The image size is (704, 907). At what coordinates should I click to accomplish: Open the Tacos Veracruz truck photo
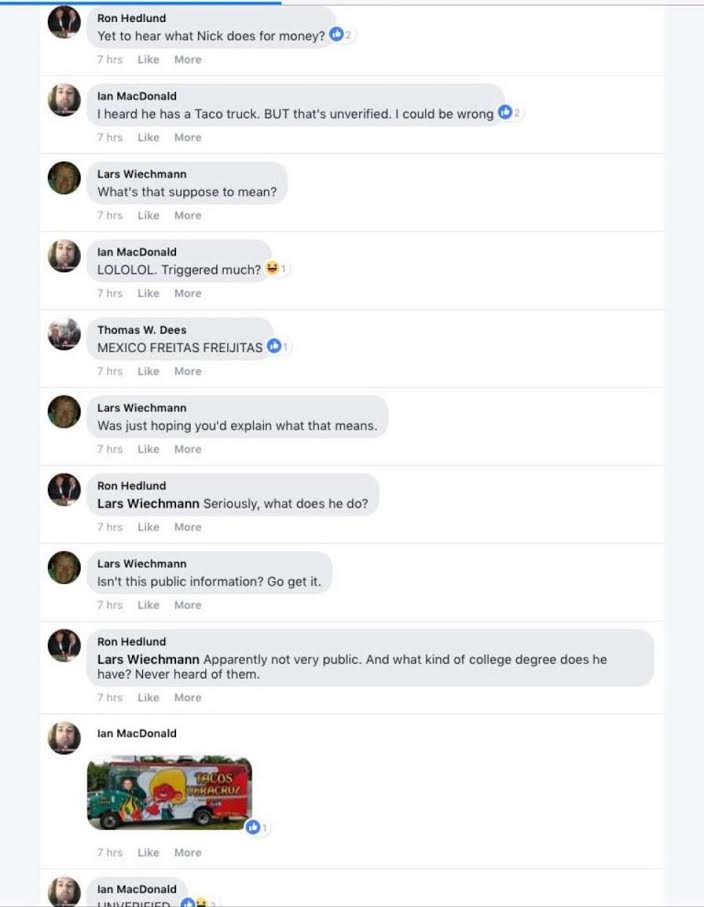tap(170, 792)
